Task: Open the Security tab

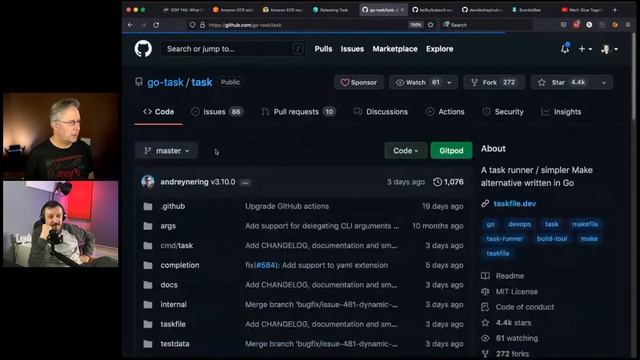Action: 503,111
